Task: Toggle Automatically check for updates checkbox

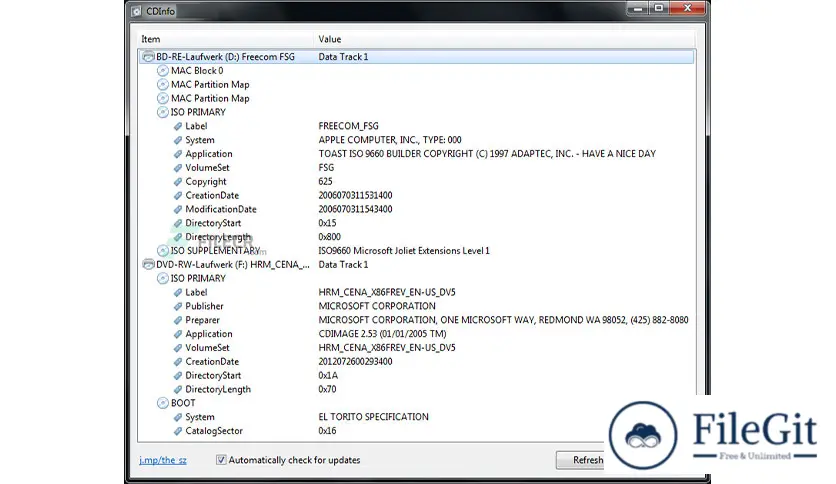Action: pos(221,459)
